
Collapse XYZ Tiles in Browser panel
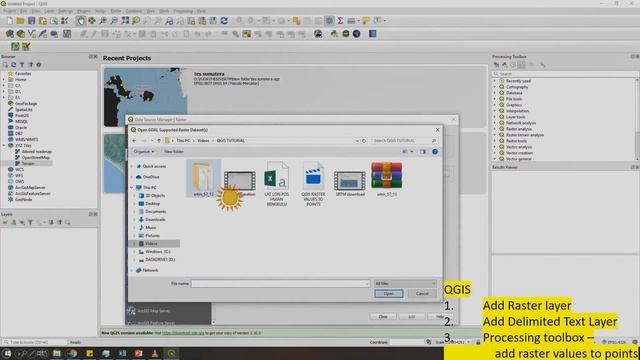coord(4,146)
